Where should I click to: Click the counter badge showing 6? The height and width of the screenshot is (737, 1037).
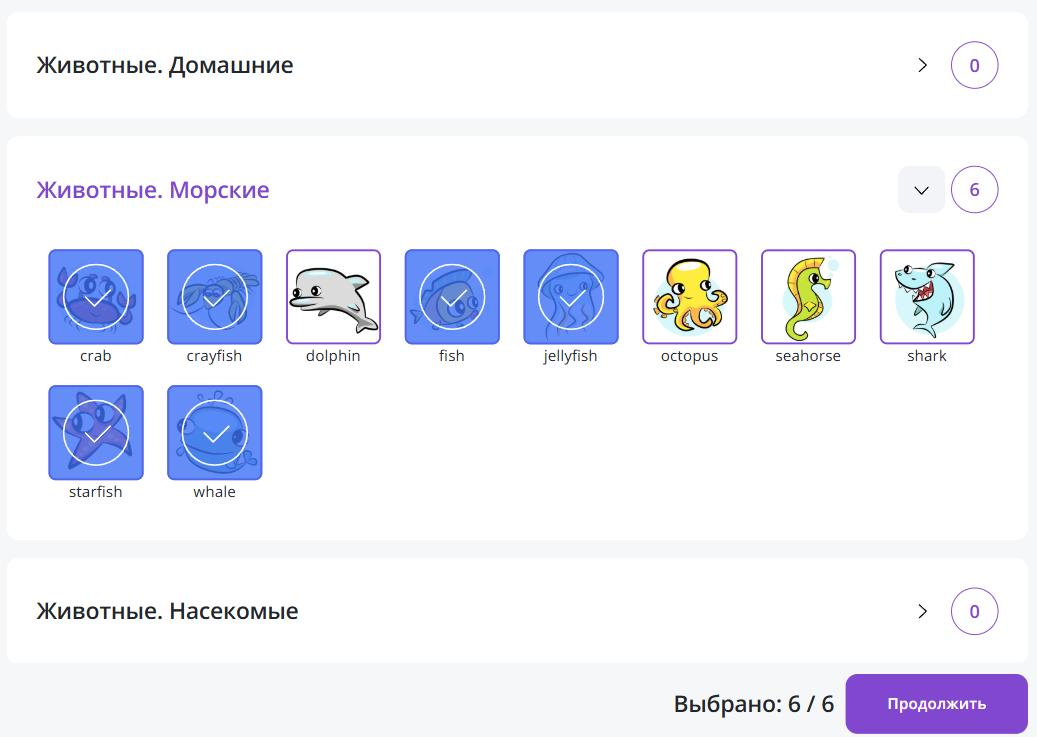pos(974,190)
